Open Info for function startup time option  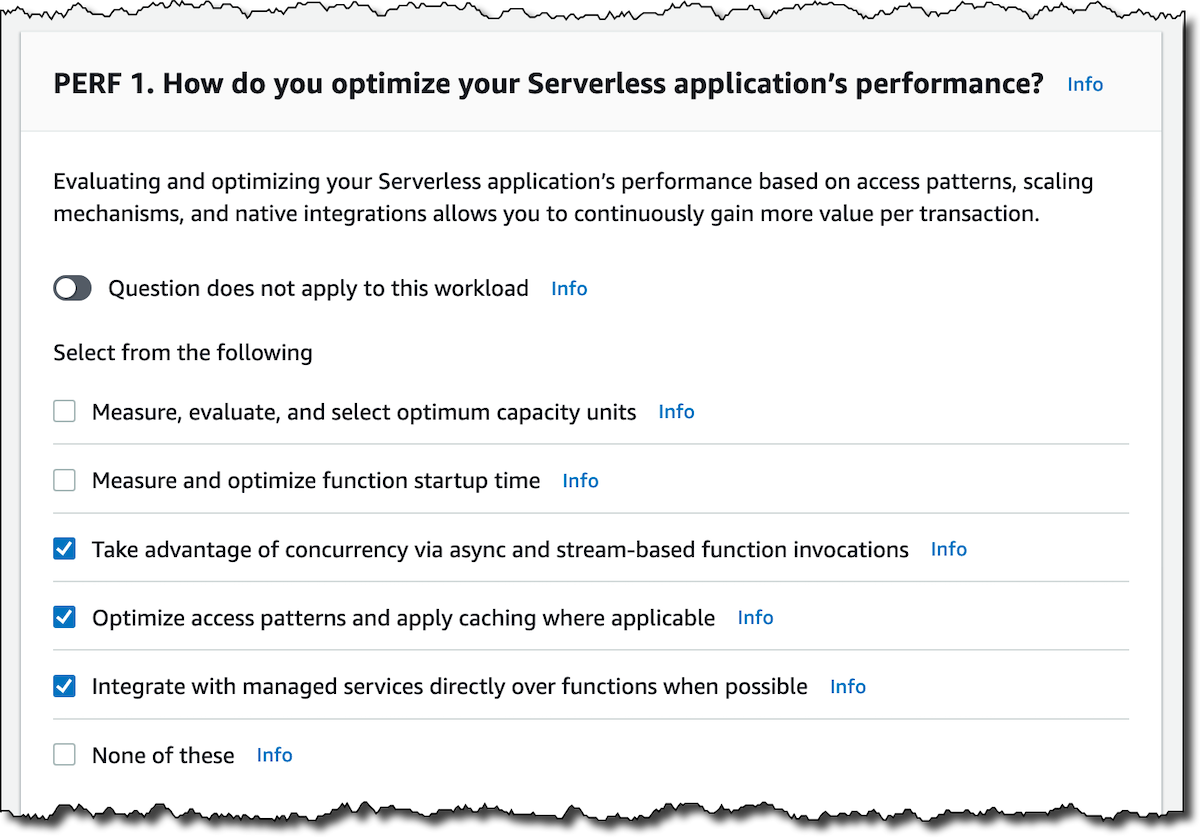coord(580,481)
